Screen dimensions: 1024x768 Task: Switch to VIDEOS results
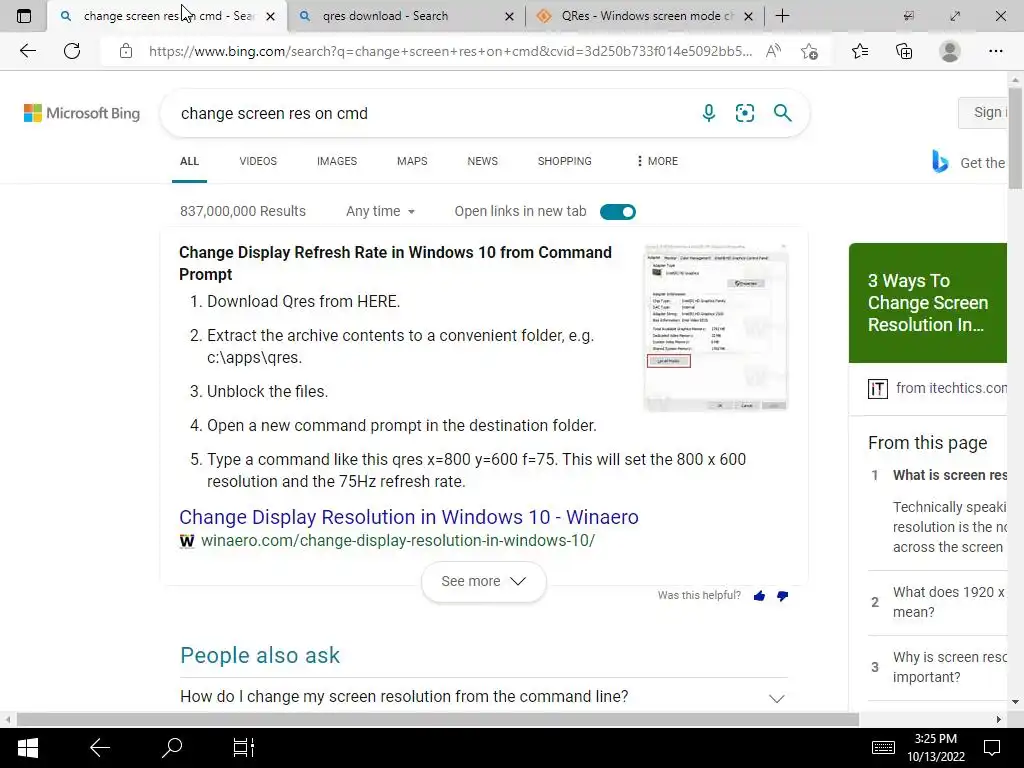pyautogui.click(x=258, y=161)
